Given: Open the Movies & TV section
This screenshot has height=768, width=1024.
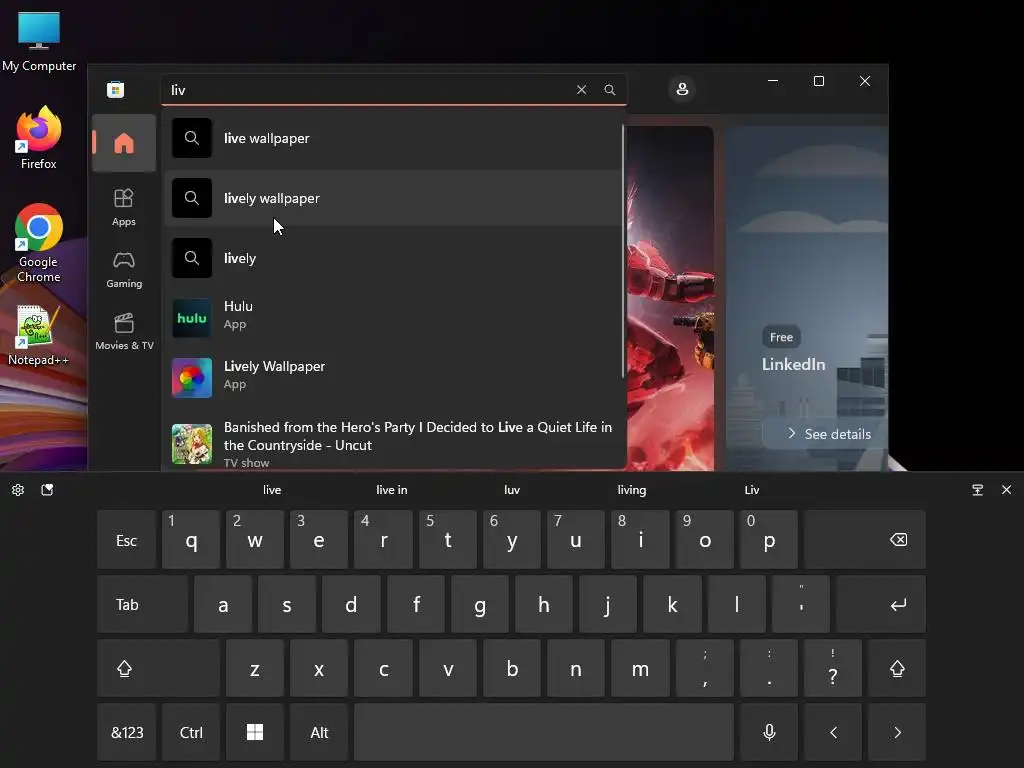Looking at the screenshot, I should (x=124, y=331).
